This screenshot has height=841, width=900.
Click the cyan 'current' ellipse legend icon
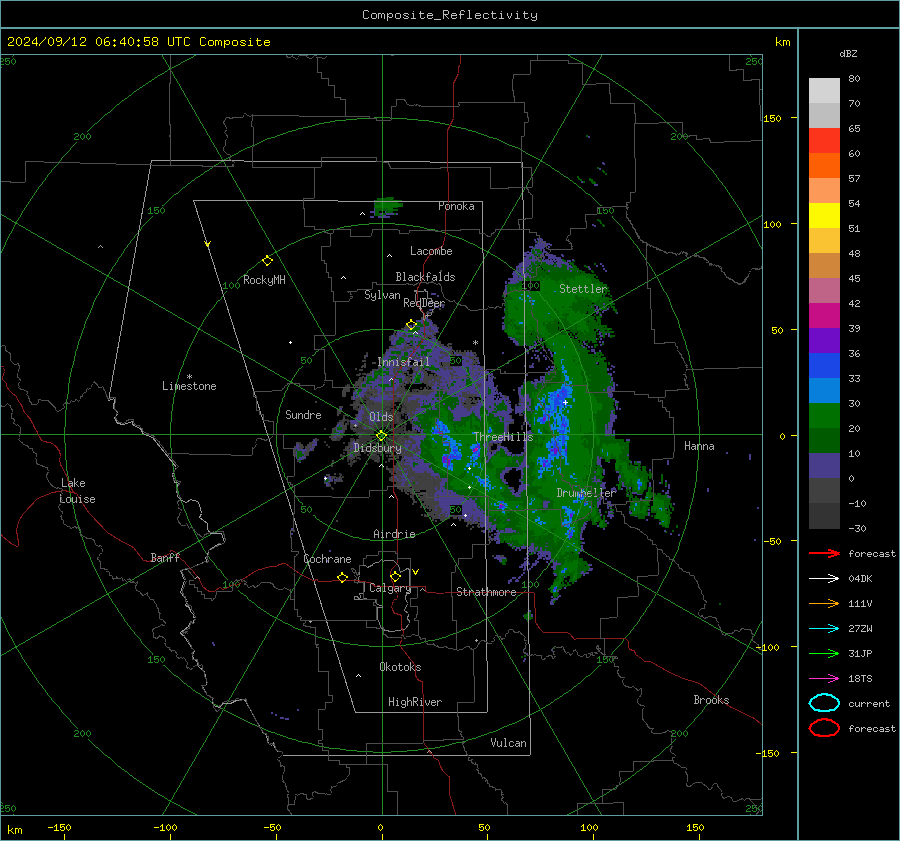tap(824, 703)
